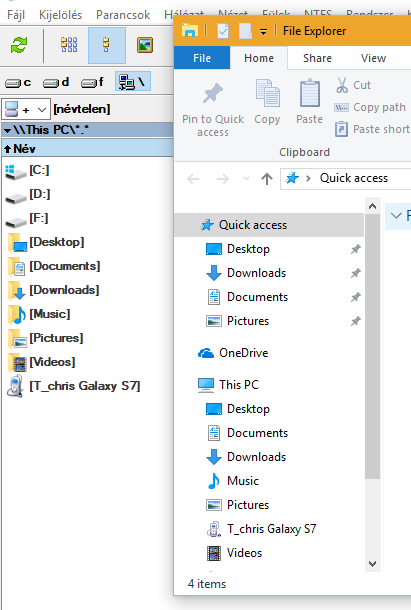411x610 pixels.
Task: Toggle thumbnail view picture icon in toolbar
Action: tap(144, 45)
